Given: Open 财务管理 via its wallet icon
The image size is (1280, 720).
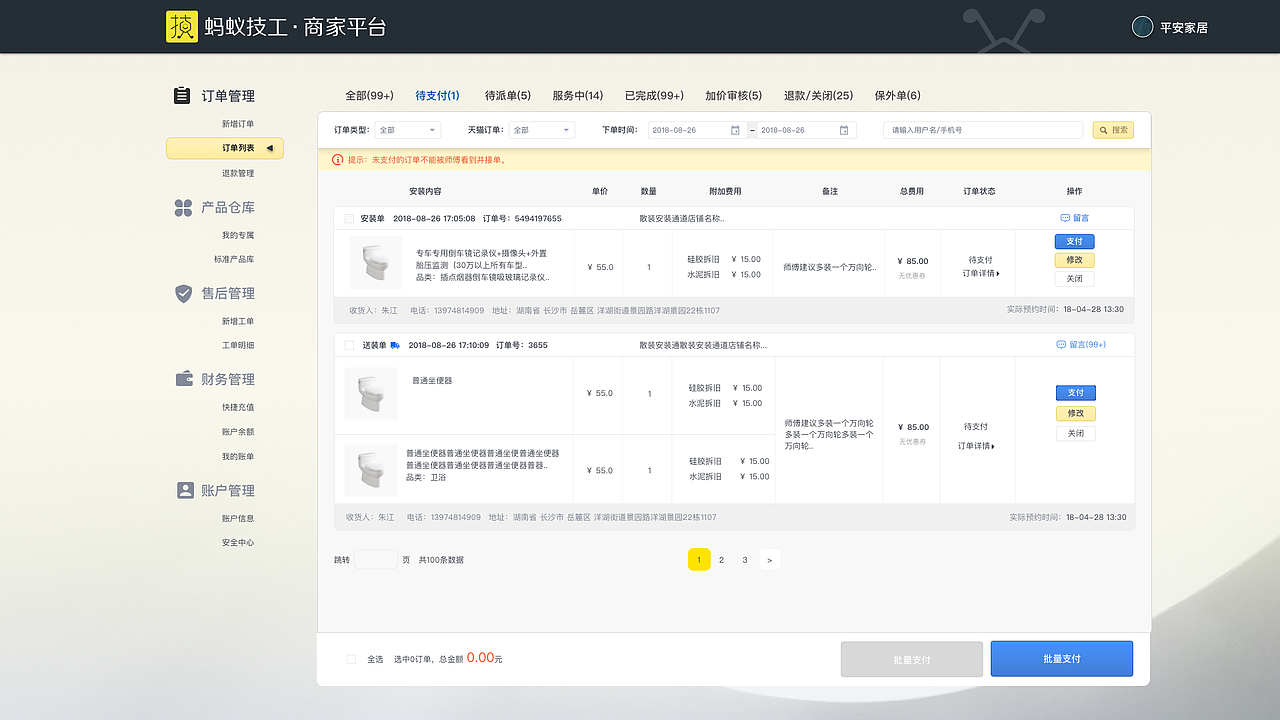Looking at the screenshot, I should pos(184,379).
